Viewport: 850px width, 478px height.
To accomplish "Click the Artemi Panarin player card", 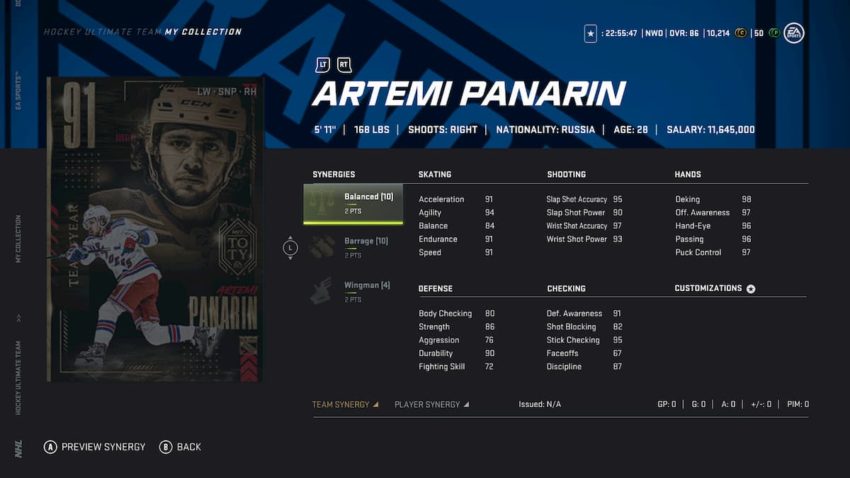I will click(154, 230).
